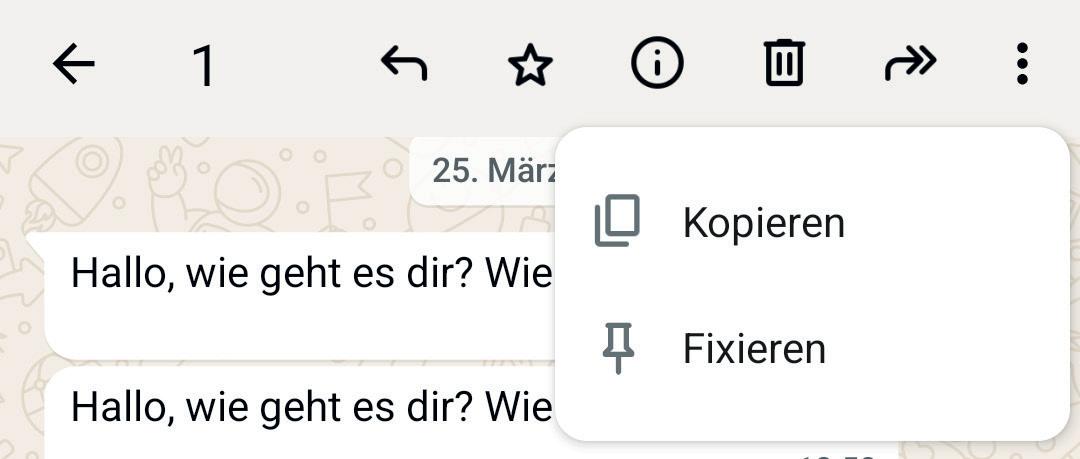This screenshot has width=1080, height=459.
Task: Tap the selected message counter "1"
Action: [x=203, y=67]
